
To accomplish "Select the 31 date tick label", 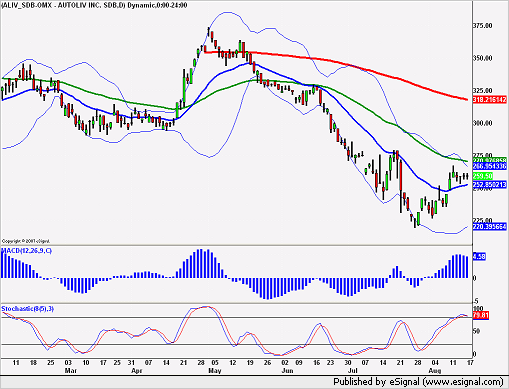I will [x=131, y=362].
